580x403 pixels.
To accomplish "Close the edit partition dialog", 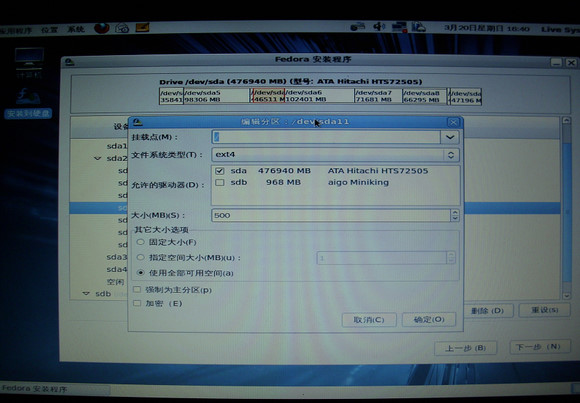I will coord(453,122).
